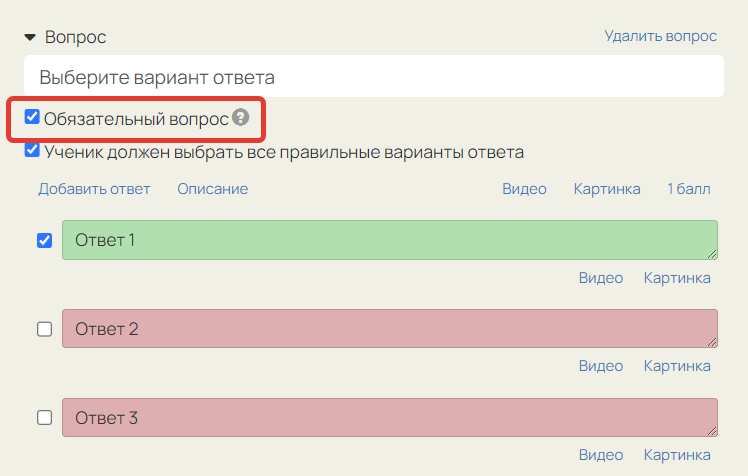Add Видео under Ответ 1

[601, 278]
